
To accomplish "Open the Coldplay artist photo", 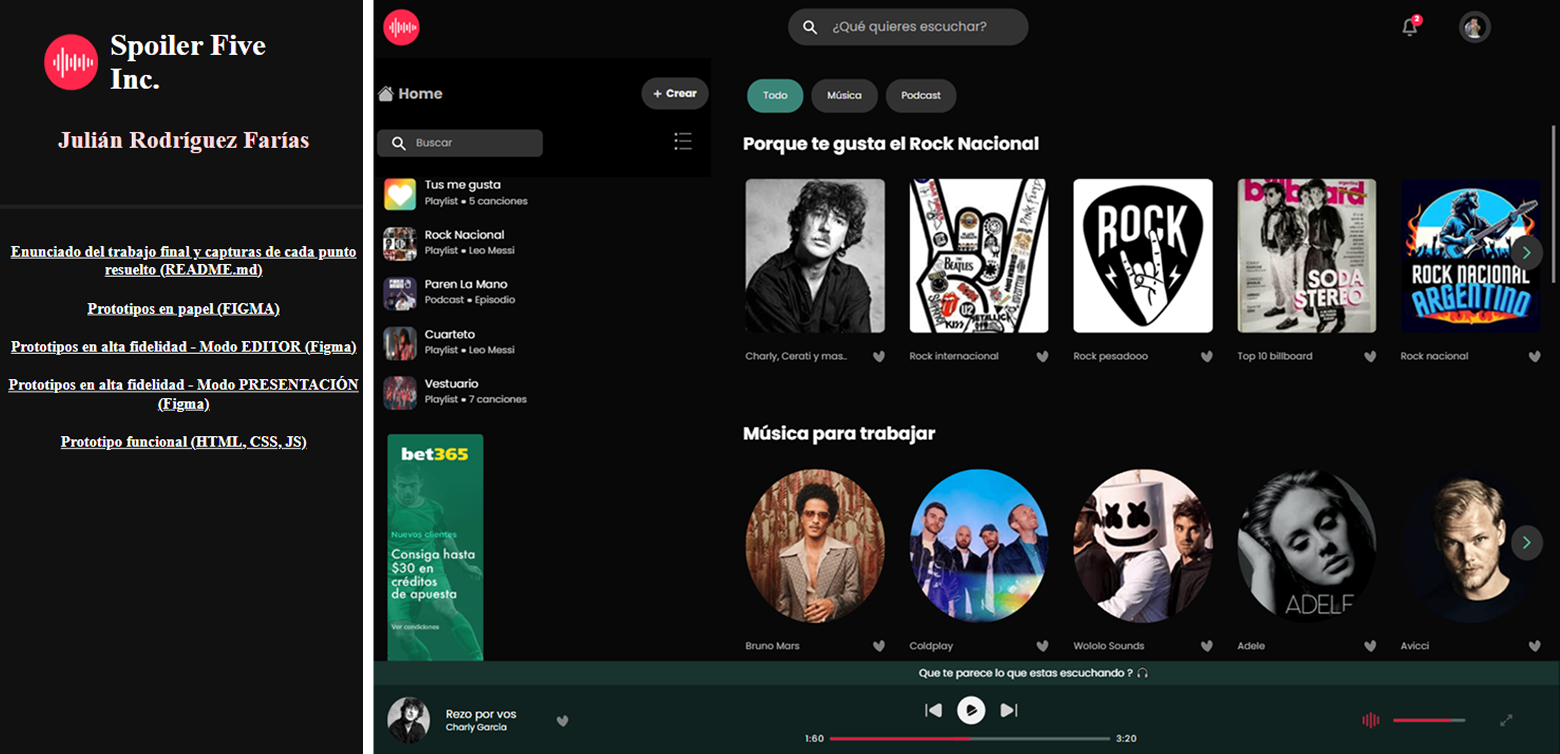I will 979,546.
